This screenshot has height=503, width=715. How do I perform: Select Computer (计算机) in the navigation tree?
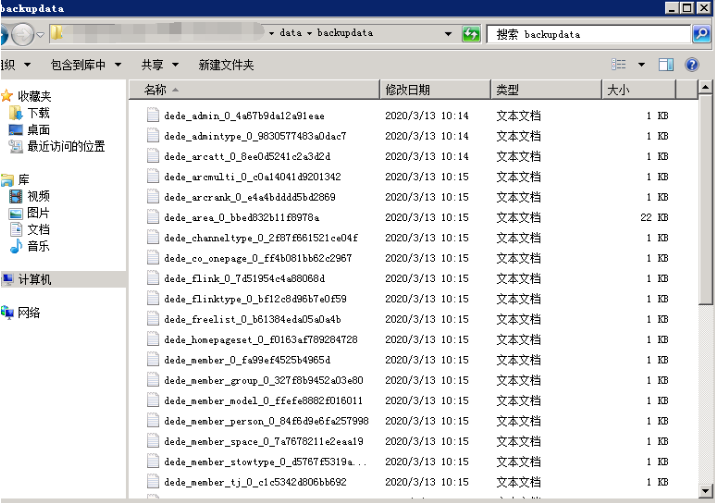(34, 280)
